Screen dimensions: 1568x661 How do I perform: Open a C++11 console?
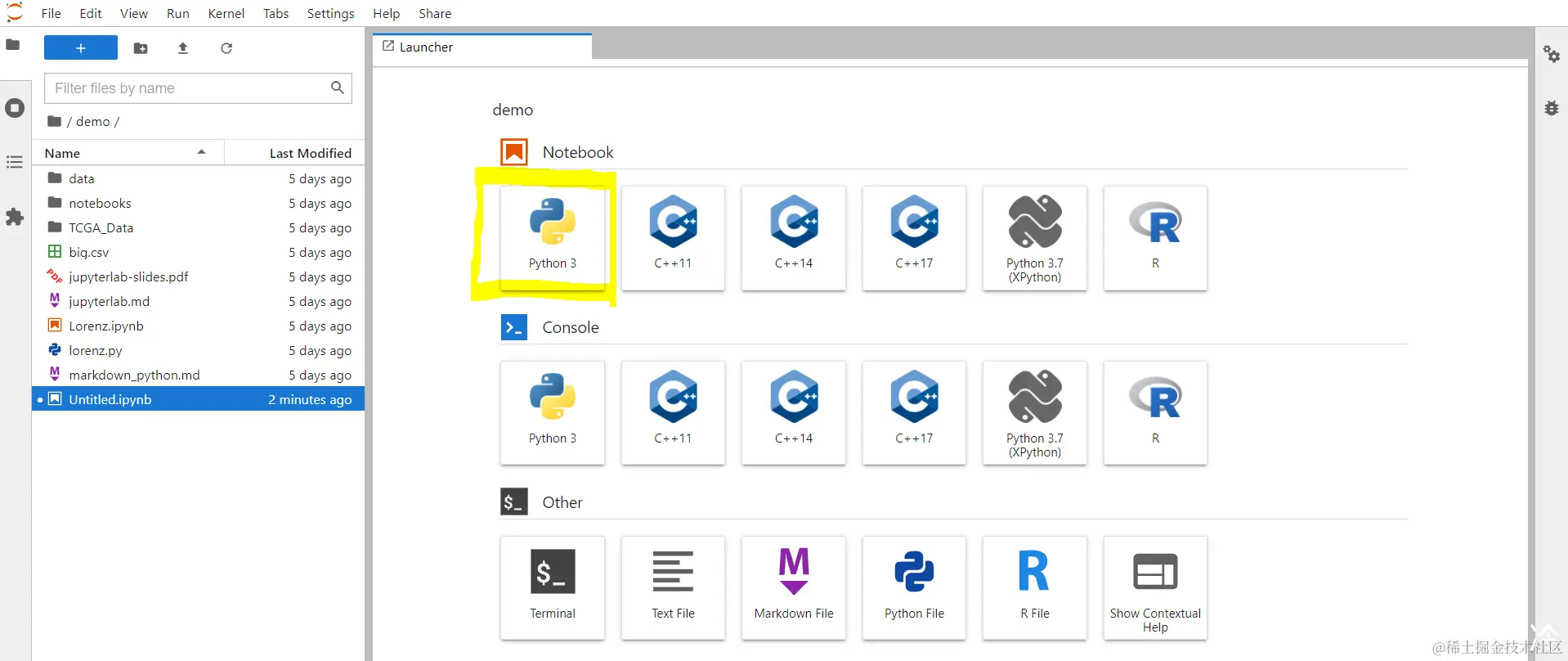click(x=673, y=413)
